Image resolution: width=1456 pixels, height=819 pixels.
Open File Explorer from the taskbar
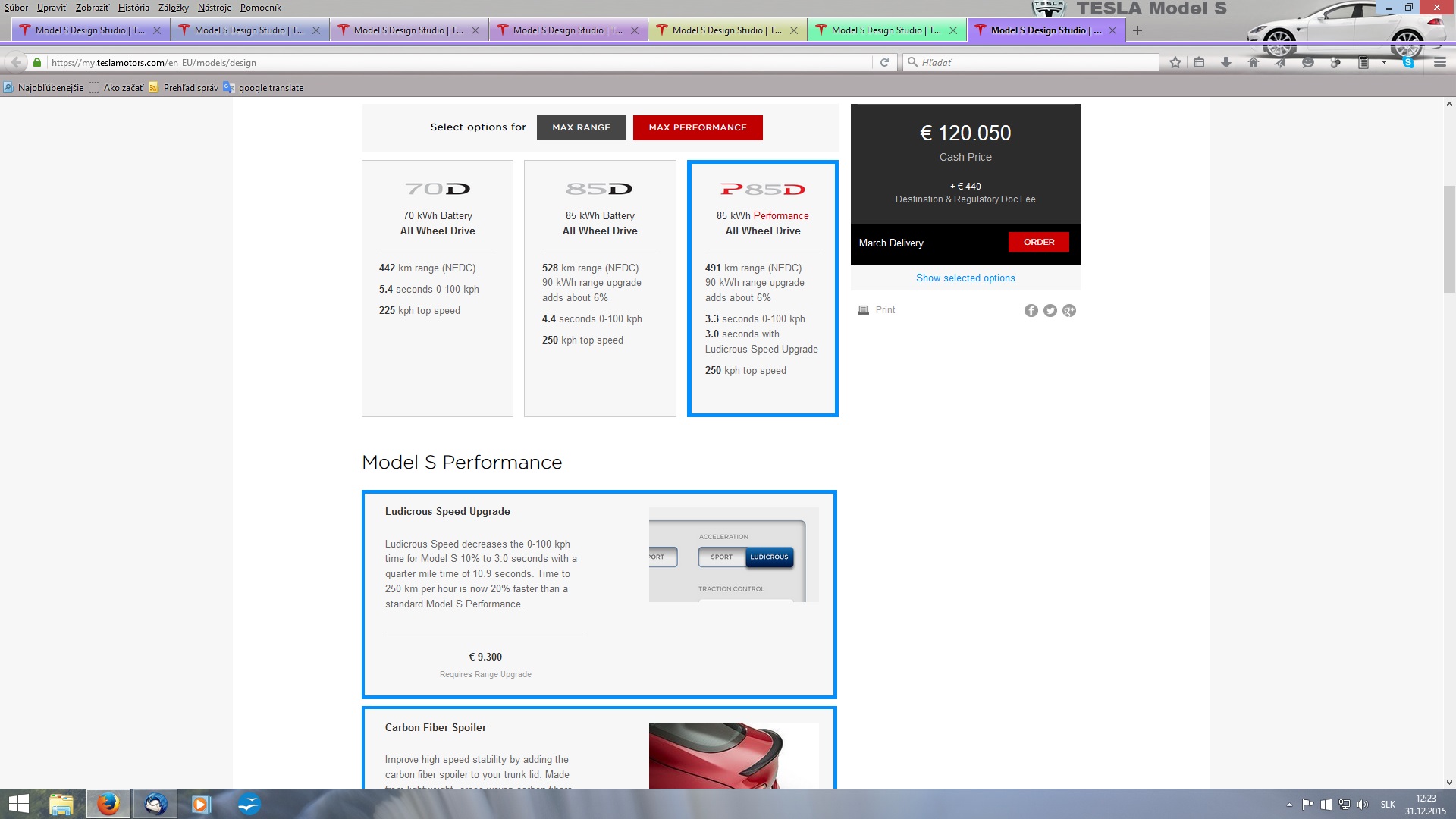coord(61,804)
